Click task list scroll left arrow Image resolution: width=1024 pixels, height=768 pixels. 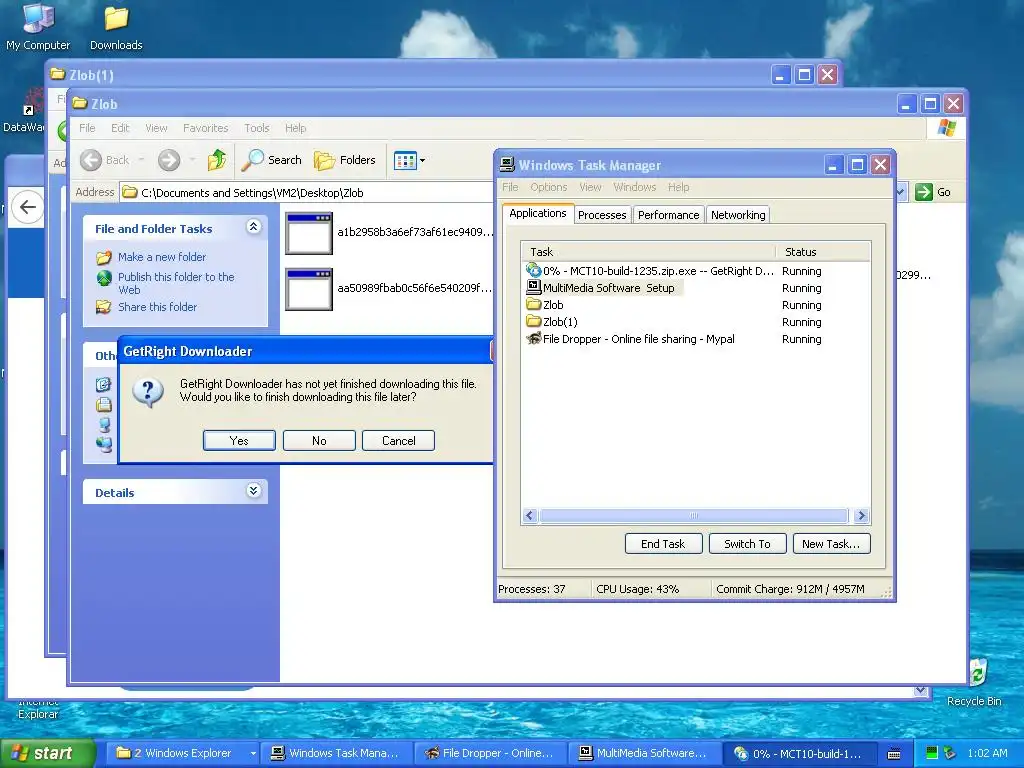pos(530,516)
